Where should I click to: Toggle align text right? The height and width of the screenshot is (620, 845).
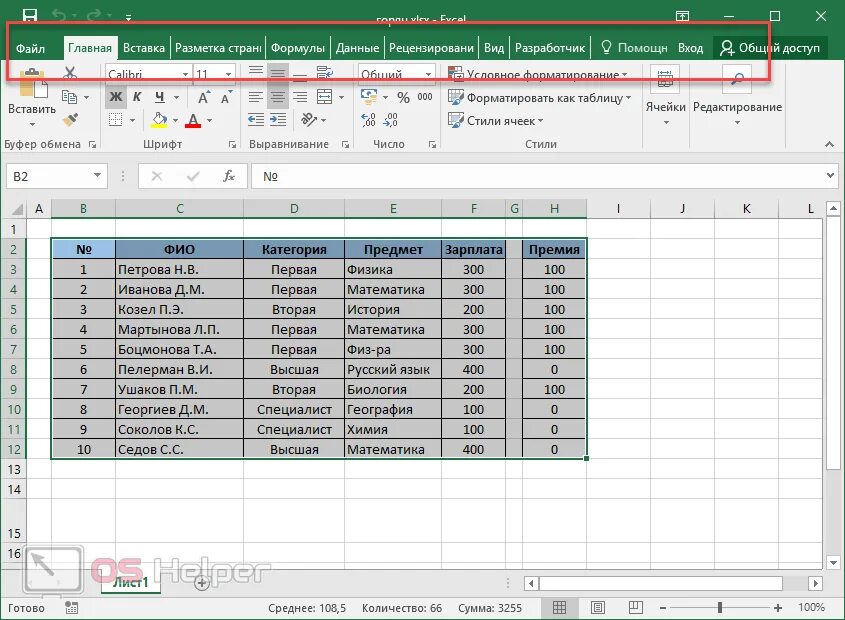(x=300, y=97)
